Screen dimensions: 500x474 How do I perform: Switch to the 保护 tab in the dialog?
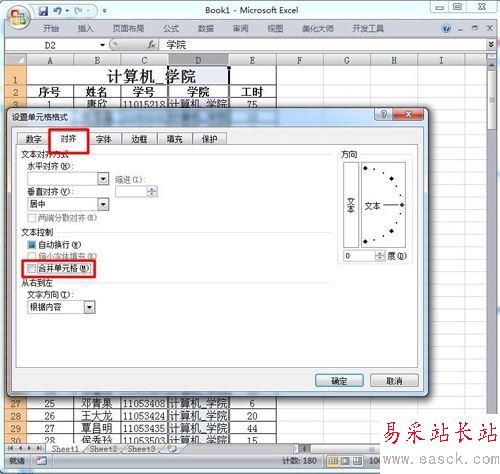(209, 139)
